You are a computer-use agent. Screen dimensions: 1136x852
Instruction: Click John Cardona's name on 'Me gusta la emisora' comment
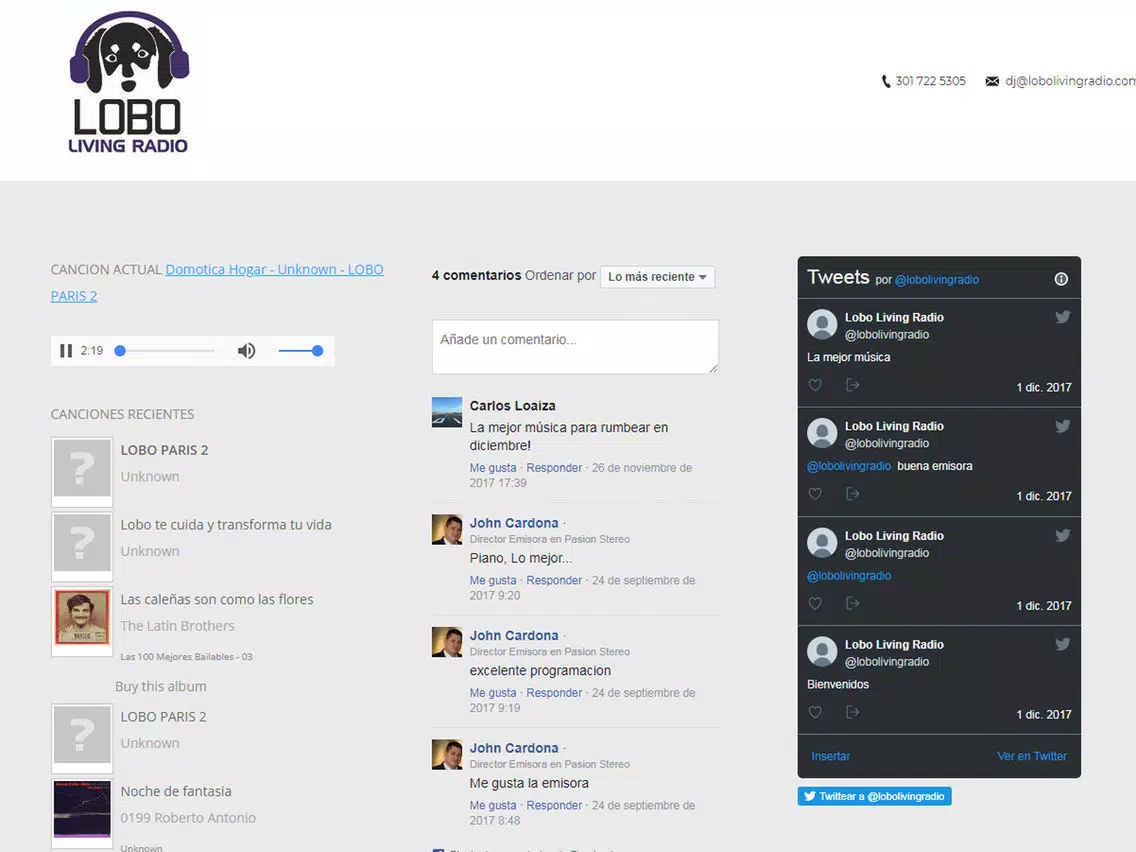(514, 748)
